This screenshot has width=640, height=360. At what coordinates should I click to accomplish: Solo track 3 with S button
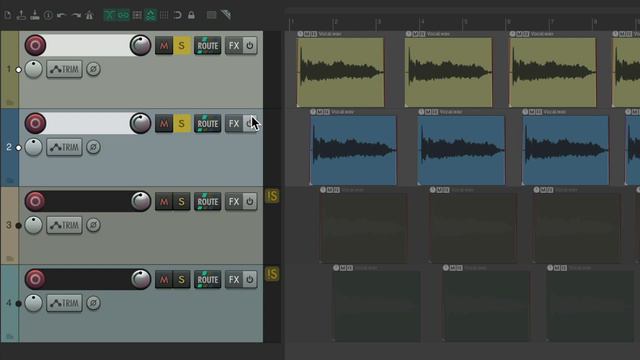182,202
